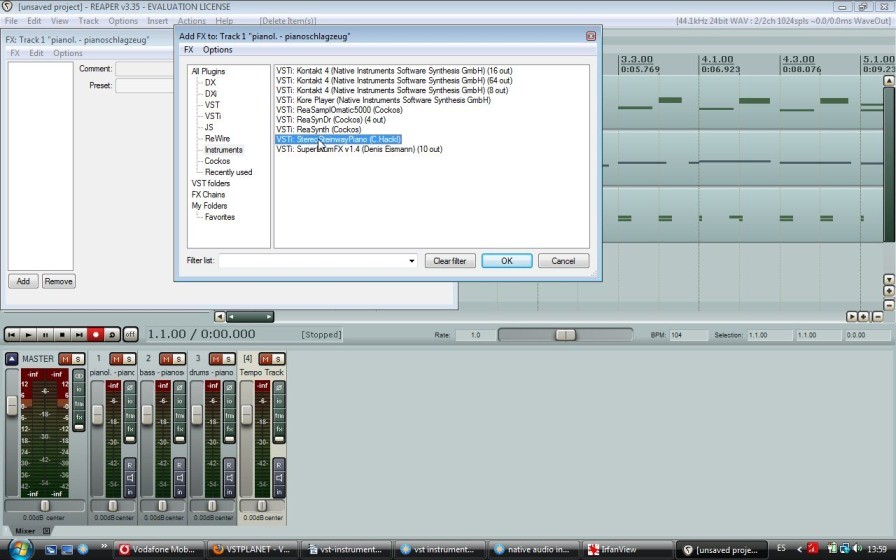This screenshot has height=560, width=896.
Task: Select VSTi: SuperDrumFX v1.4 plugin
Action: click(x=359, y=149)
